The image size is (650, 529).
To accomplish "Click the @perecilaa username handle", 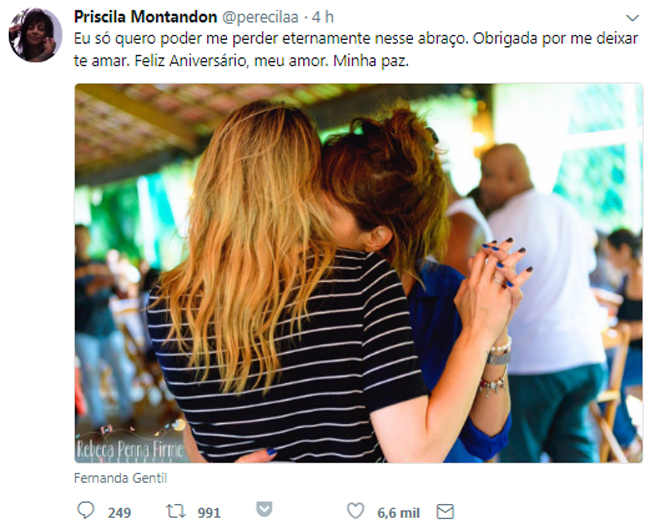I will 260,17.
